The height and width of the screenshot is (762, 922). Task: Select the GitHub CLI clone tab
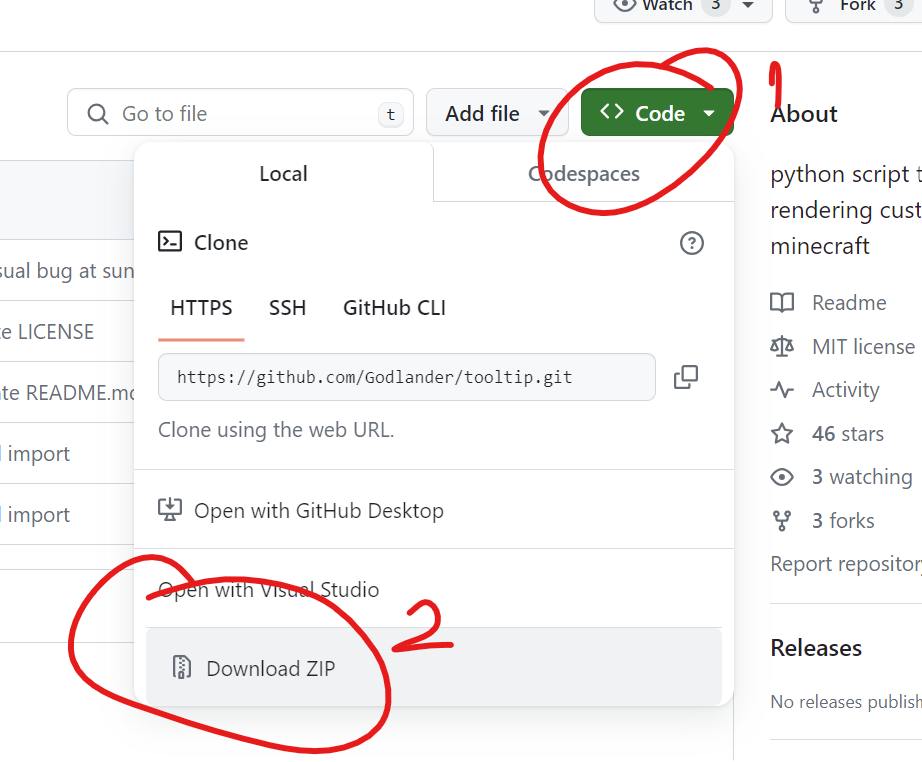pos(394,308)
